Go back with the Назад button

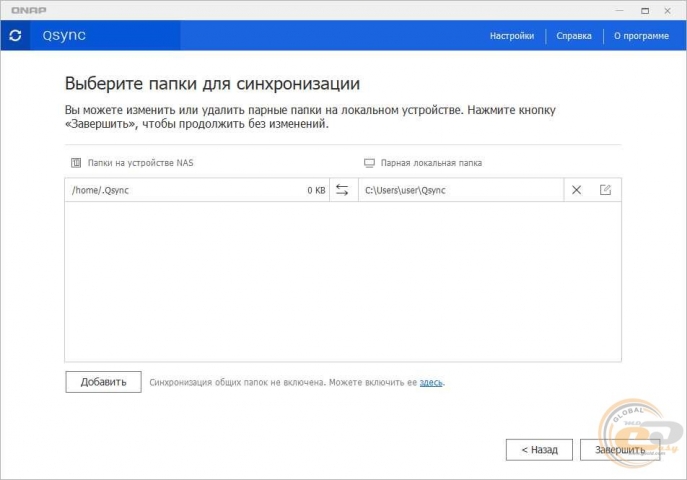tap(539, 450)
